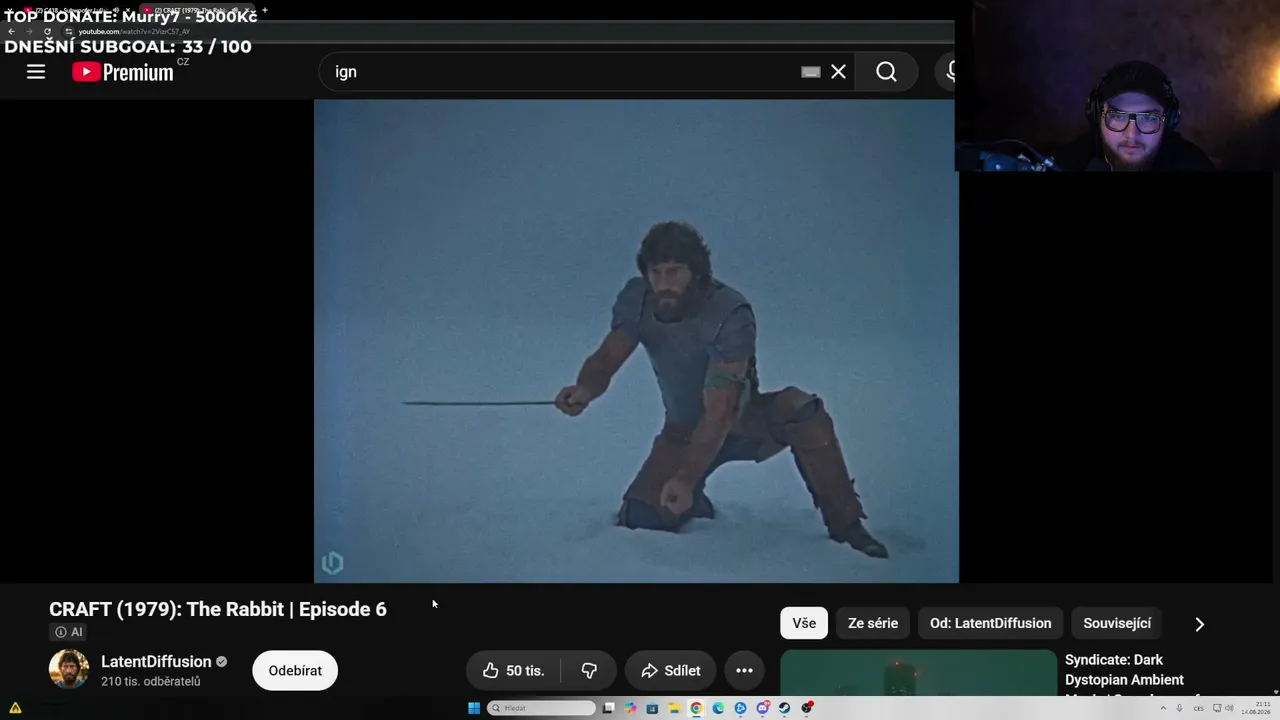Open OBS Studio from taskbar

[x=807, y=708]
